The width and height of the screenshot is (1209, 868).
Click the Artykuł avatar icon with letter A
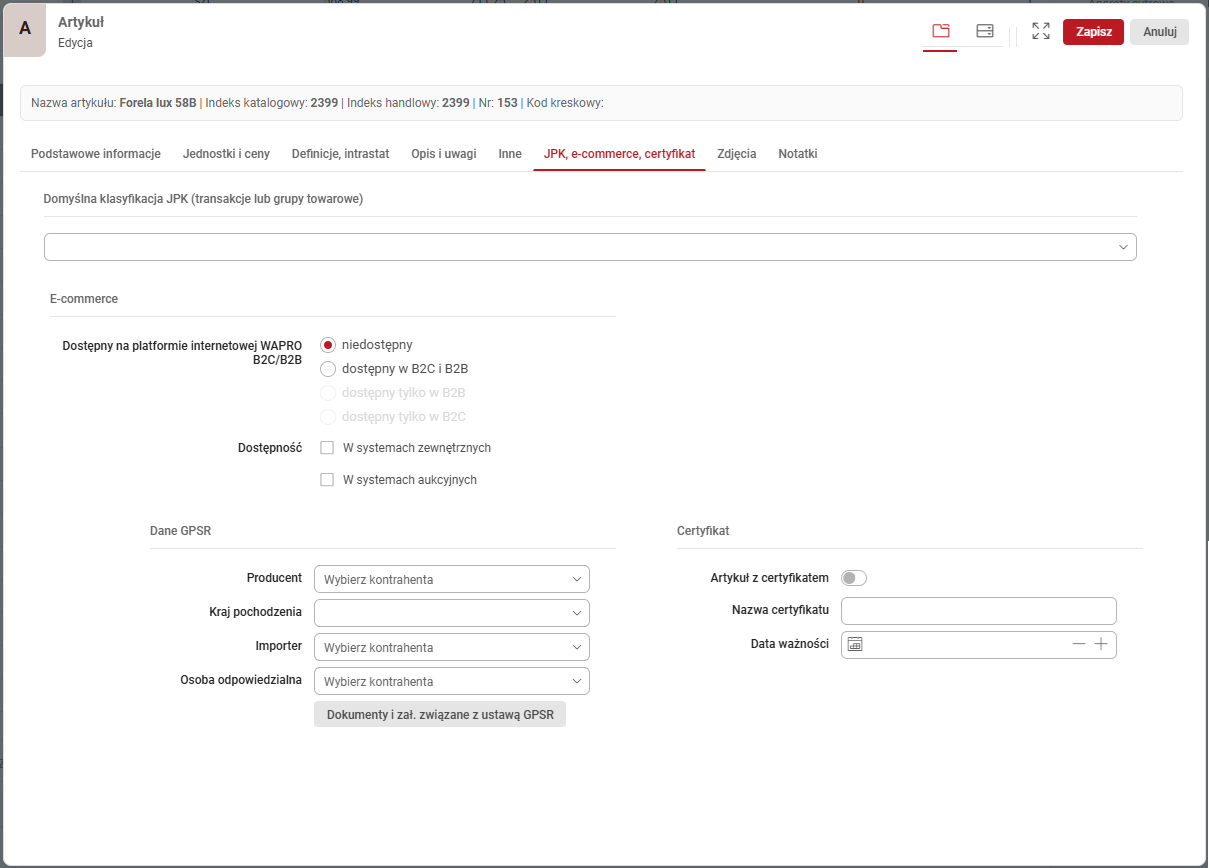[25, 29]
